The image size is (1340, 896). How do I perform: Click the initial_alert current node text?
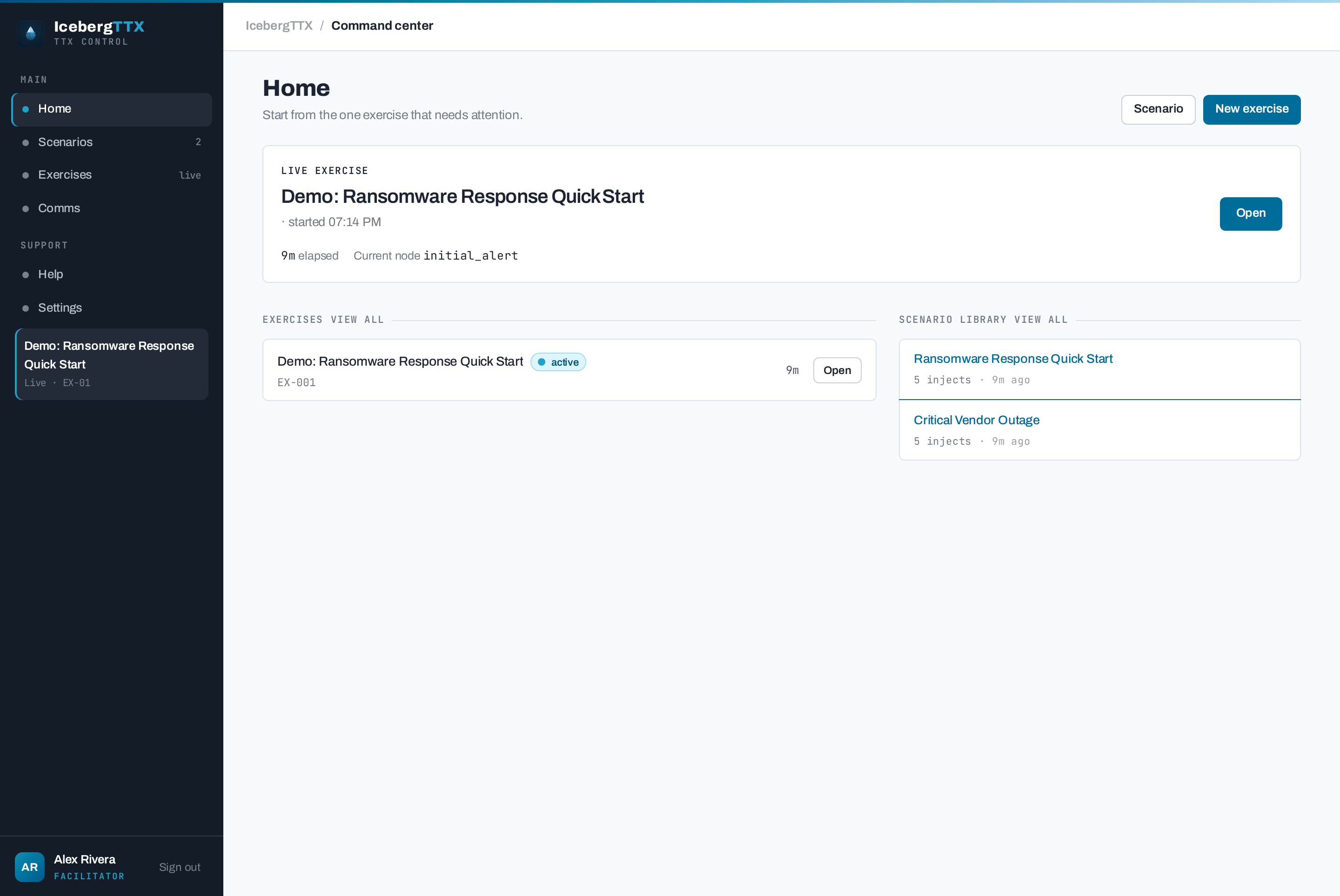point(470,255)
